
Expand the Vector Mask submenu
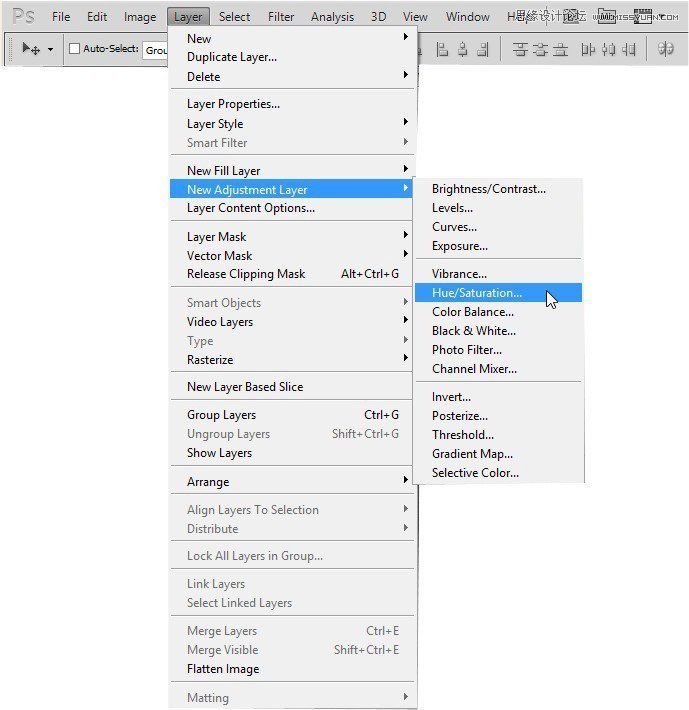point(406,254)
